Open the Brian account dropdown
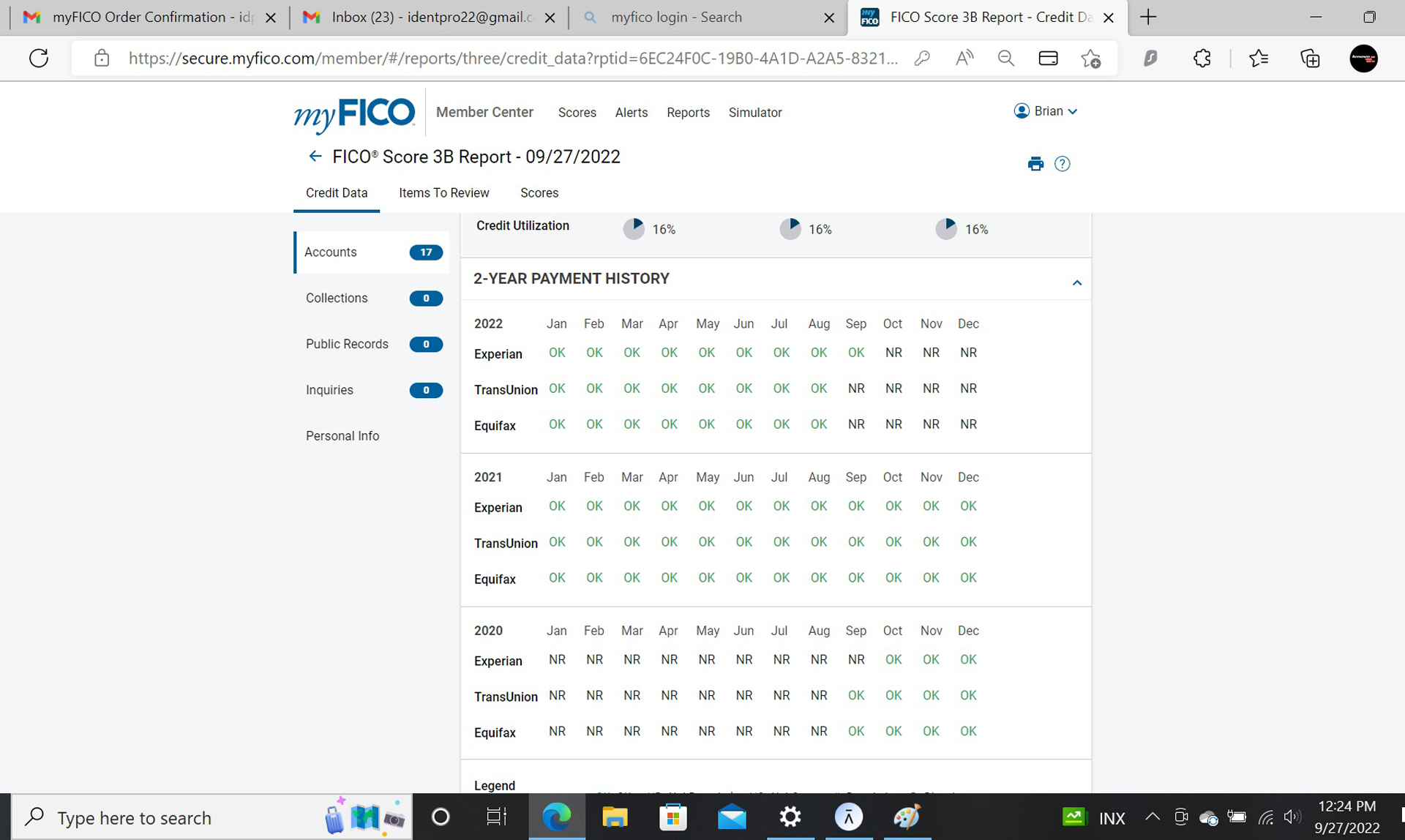Screen dimensions: 1405x840 pyautogui.click(x=1046, y=111)
